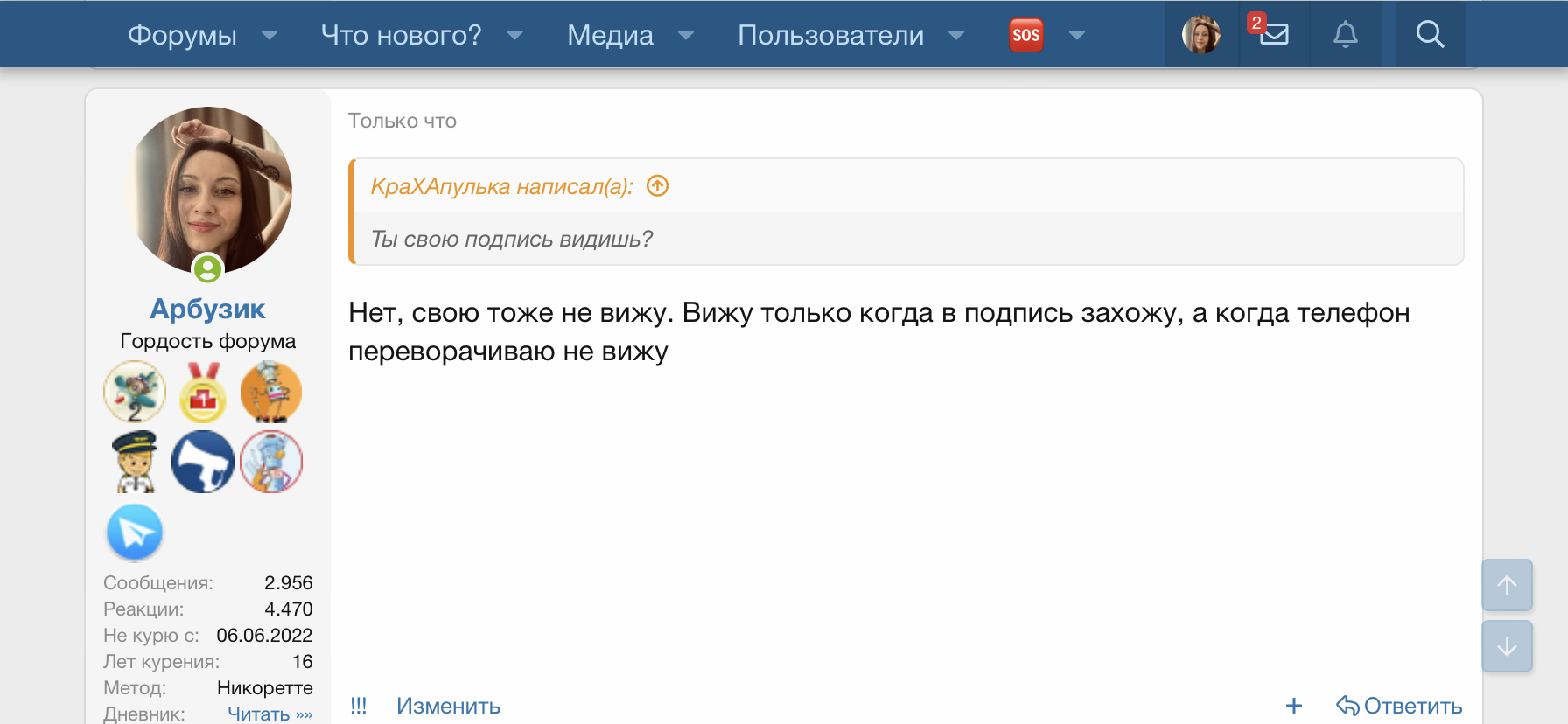Open Что нового? section
This screenshot has width=1568, height=724.
coord(401,35)
